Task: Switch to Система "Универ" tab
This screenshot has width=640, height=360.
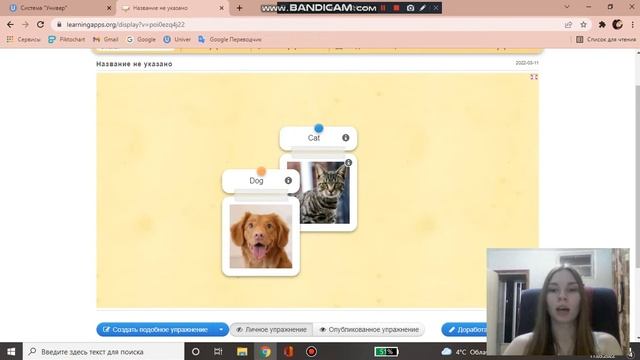Action: coord(59,8)
